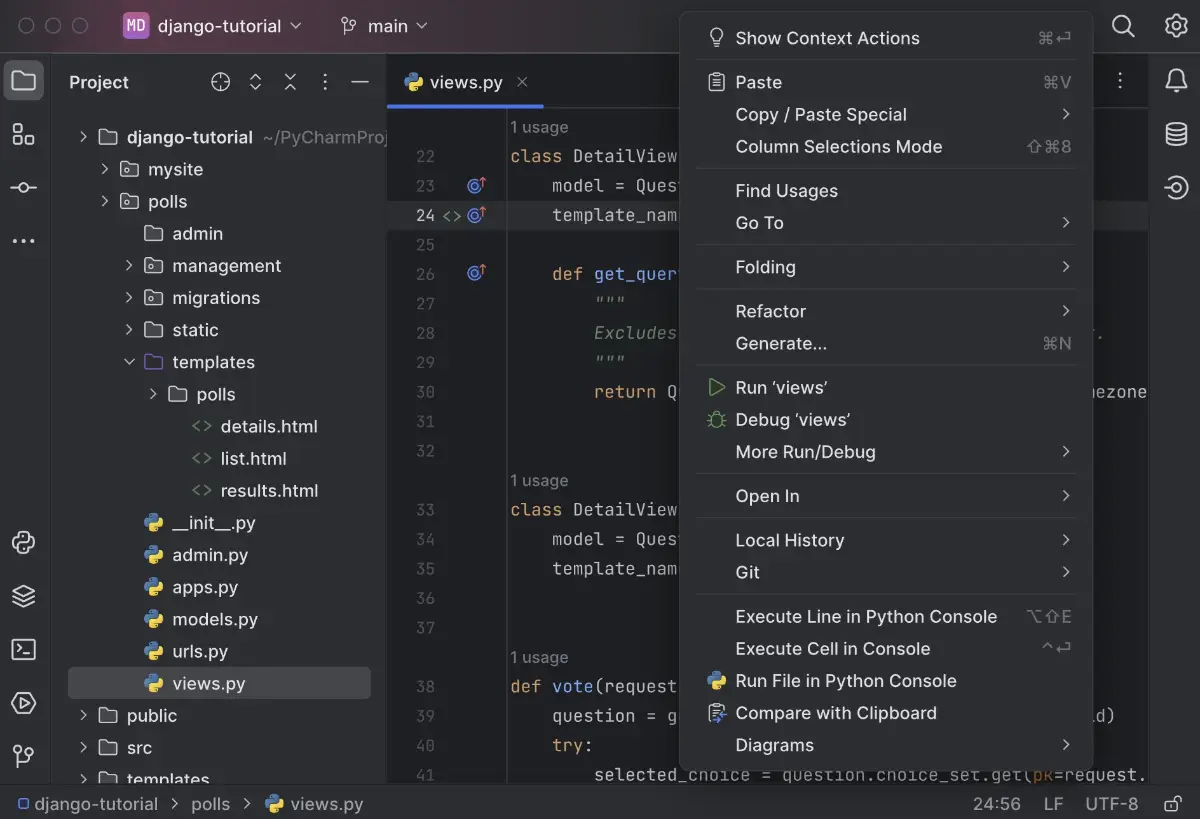Open the Structure tool window icon
The height and width of the screenshot is (819, 1200).
pyautogui.click(x=24, y=135)
